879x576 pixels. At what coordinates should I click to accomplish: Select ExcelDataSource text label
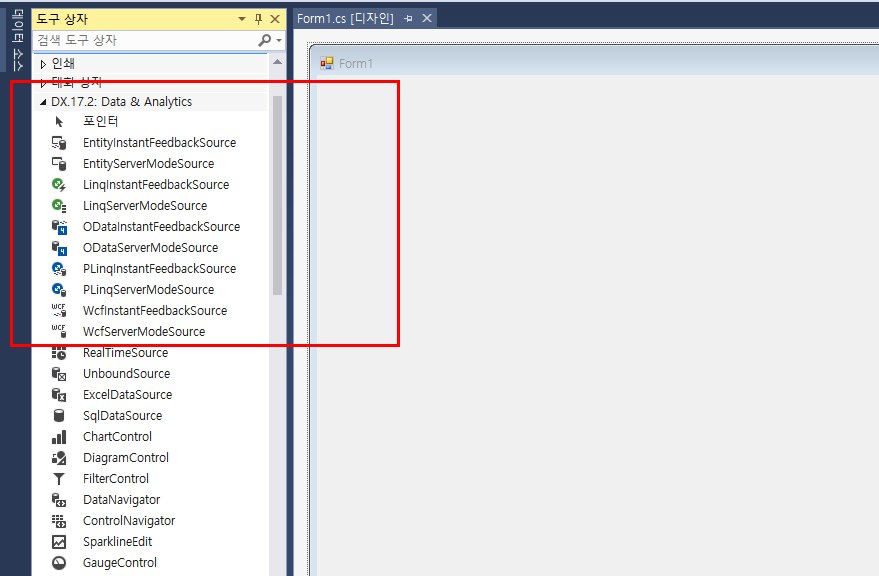[x=128, y=394]
